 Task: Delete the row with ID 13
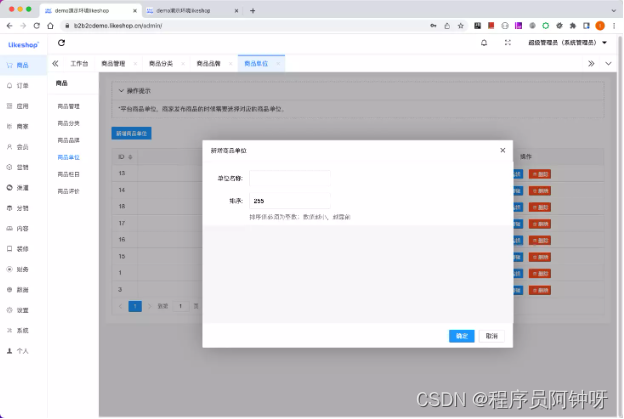pyautogui.click(x=540, y=174)
